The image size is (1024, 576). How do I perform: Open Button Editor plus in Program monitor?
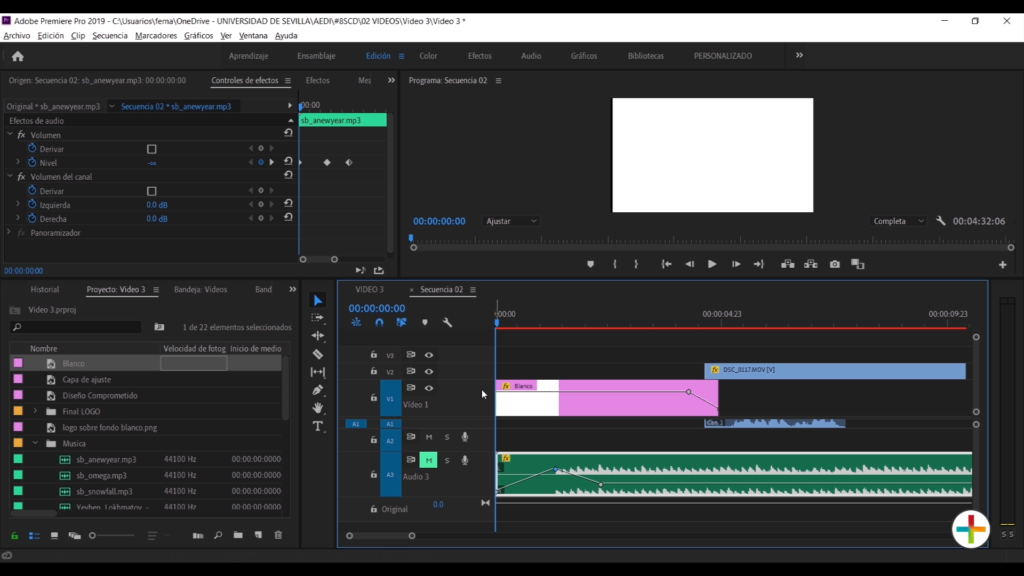point(1002,264)
